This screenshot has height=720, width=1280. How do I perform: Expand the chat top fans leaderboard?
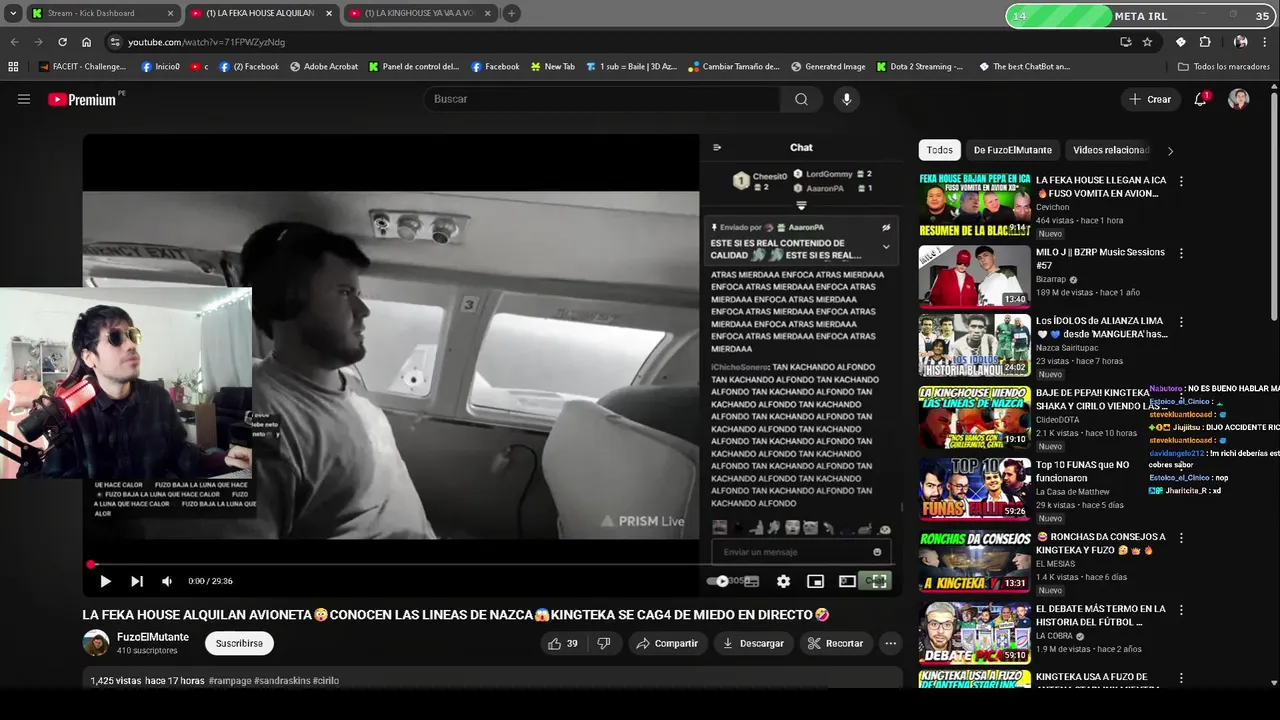click(801, 205)
